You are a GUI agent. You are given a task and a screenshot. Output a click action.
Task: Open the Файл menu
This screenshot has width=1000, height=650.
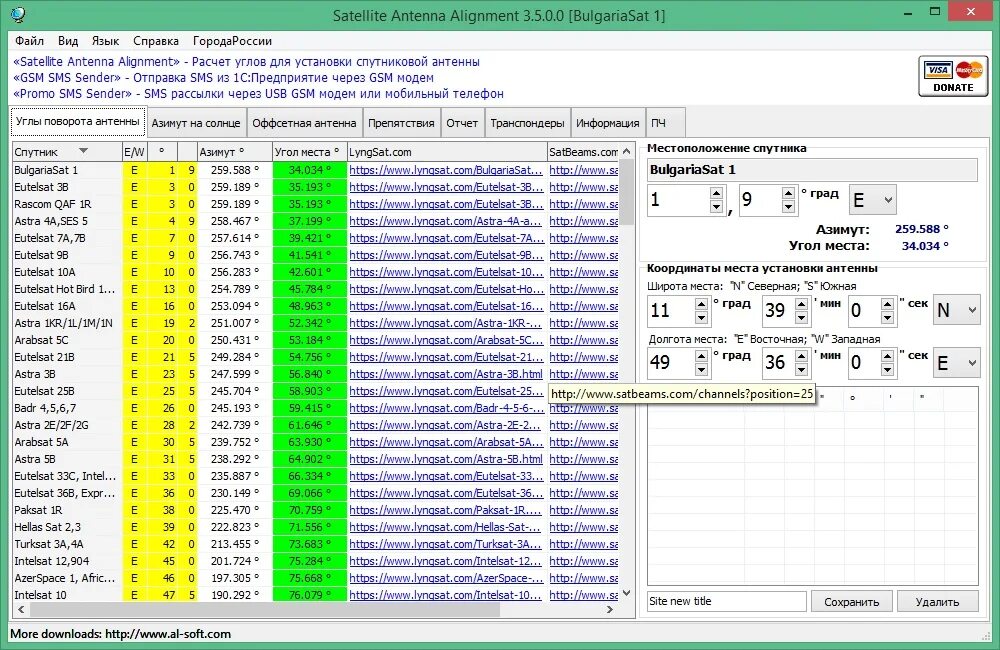(29, 41)
